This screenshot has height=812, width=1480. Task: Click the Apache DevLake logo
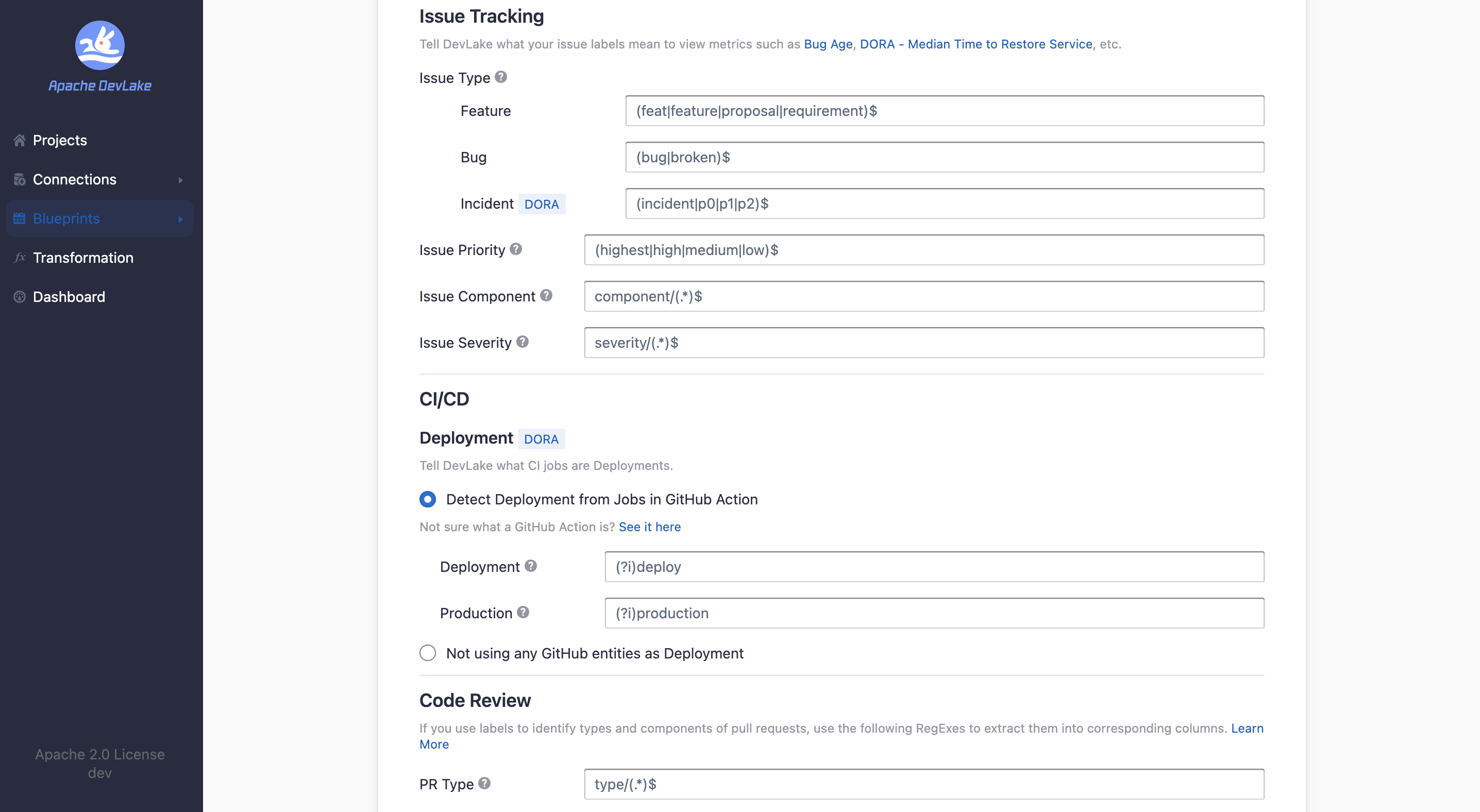99,46
